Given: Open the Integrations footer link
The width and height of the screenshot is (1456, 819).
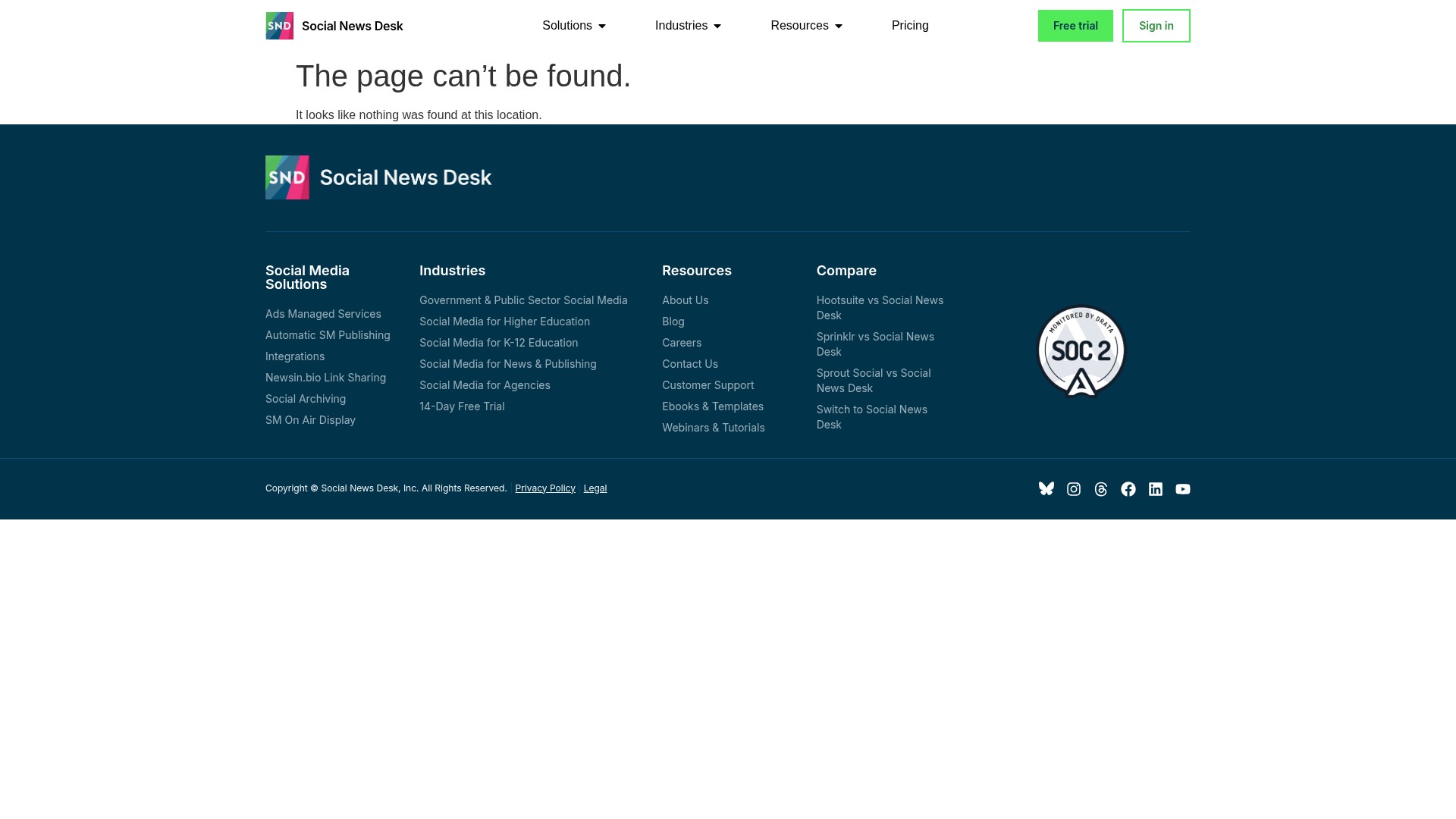Looking at the screenshot, I should [295, 356].
